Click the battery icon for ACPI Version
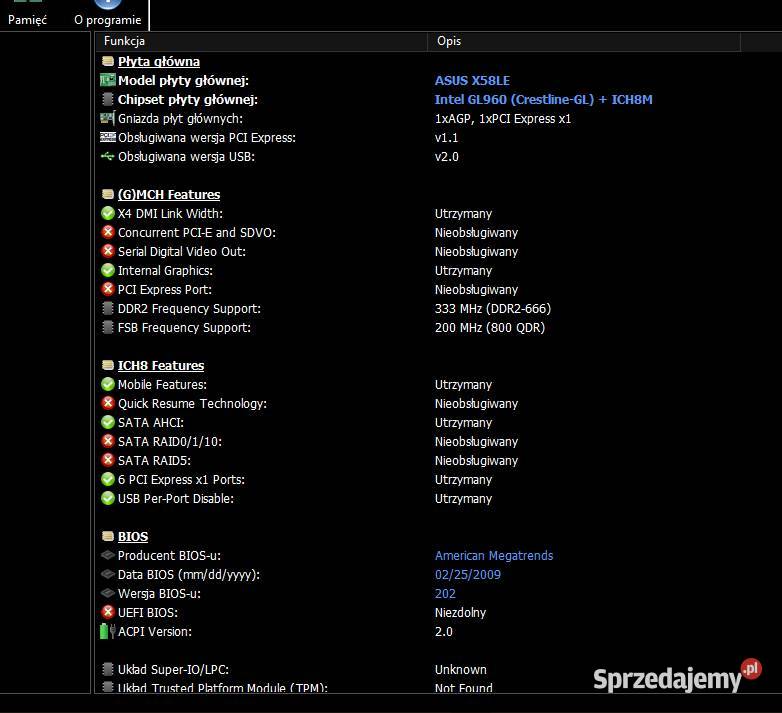Viewport: 782px width, 713px height. coord(108,631)
